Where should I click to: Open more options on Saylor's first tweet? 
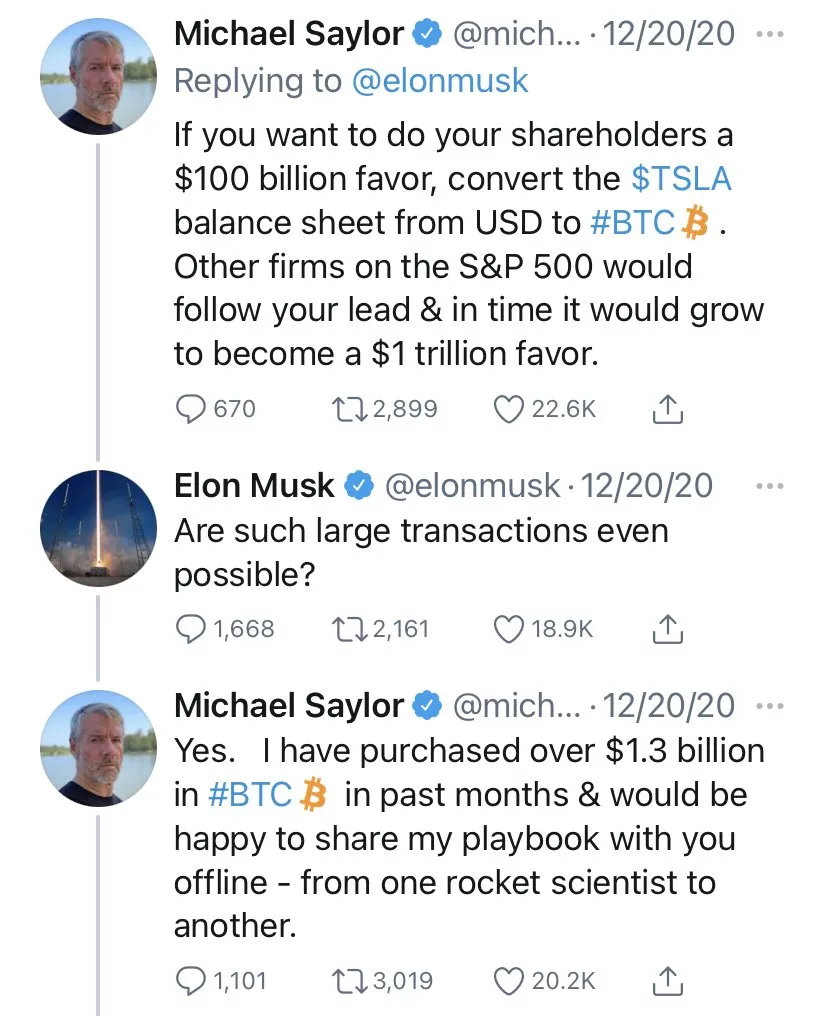[x=771, y=34]
